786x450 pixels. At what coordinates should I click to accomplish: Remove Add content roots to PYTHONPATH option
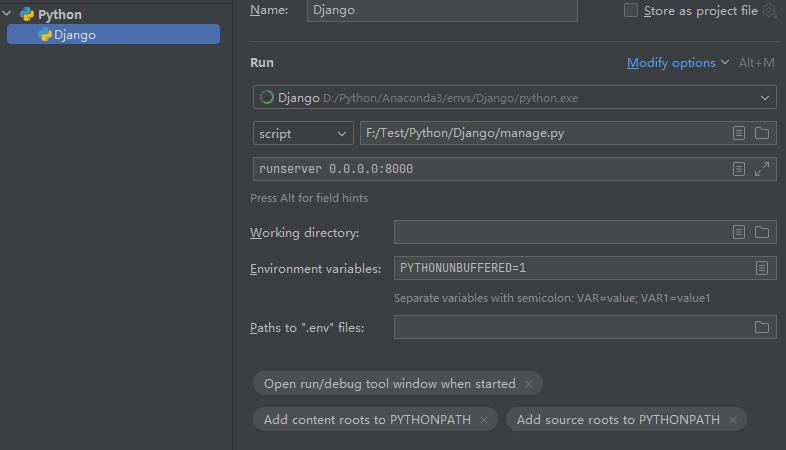(484, 420)
